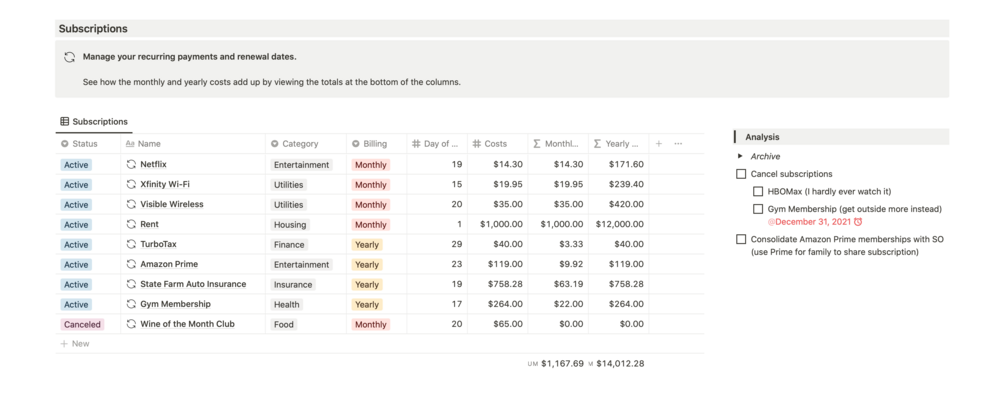The width and height of the screenshot is (1005, 394).
Task: Open the Monthly formula column header
Action: click(x=558, y=144)
